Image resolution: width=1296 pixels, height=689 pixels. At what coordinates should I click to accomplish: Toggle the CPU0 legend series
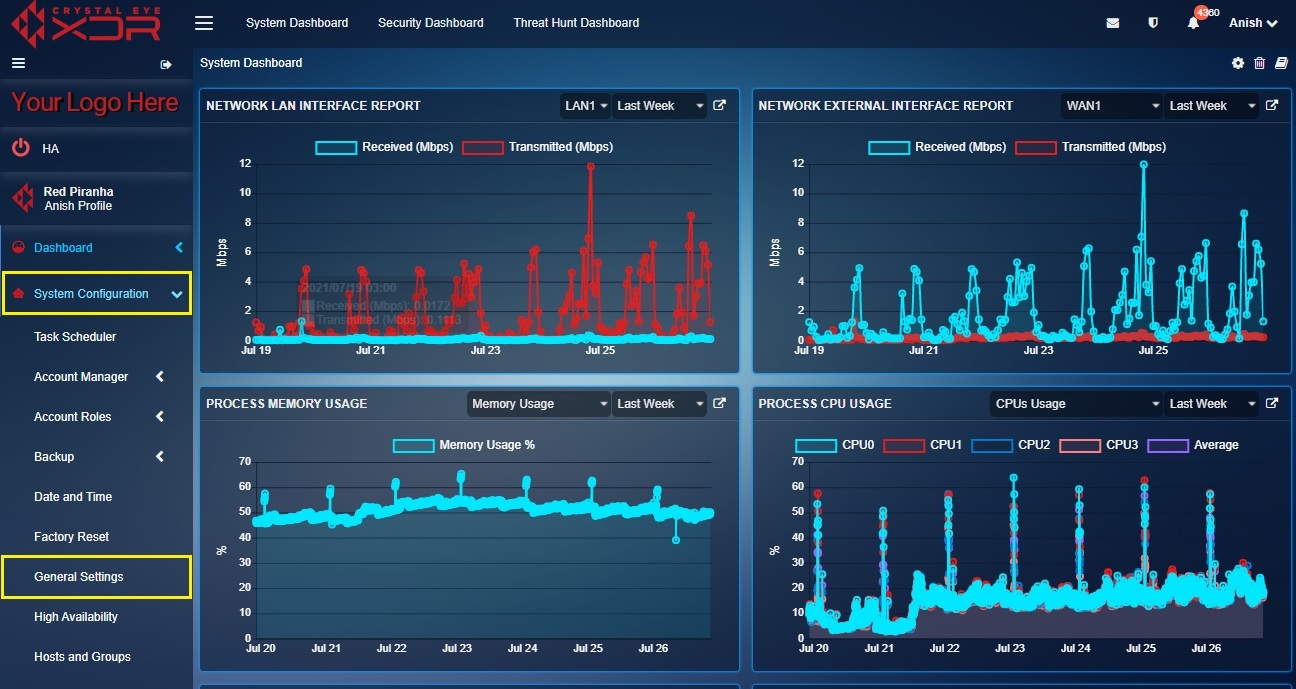tap(834, 445)
